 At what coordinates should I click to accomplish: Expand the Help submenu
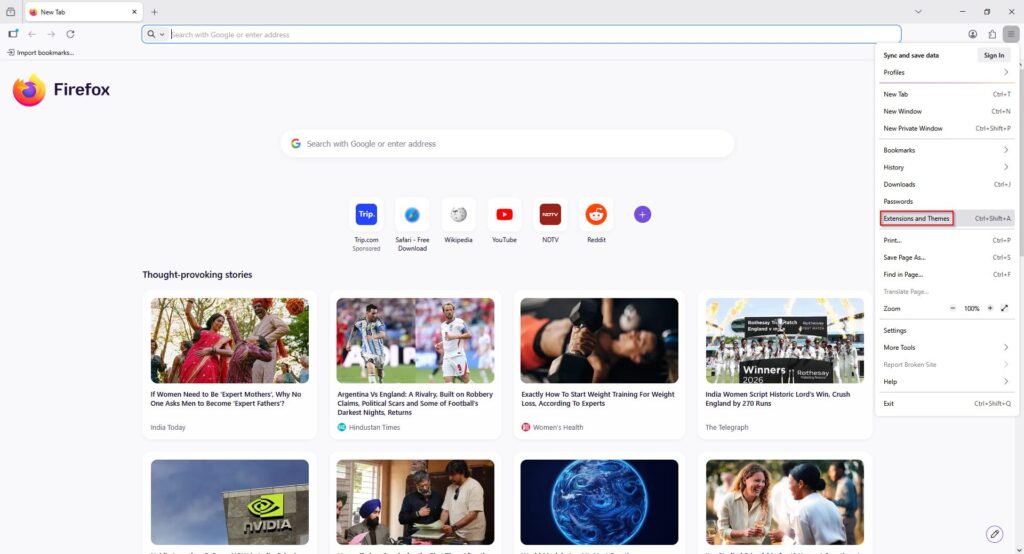click(946, 382)
